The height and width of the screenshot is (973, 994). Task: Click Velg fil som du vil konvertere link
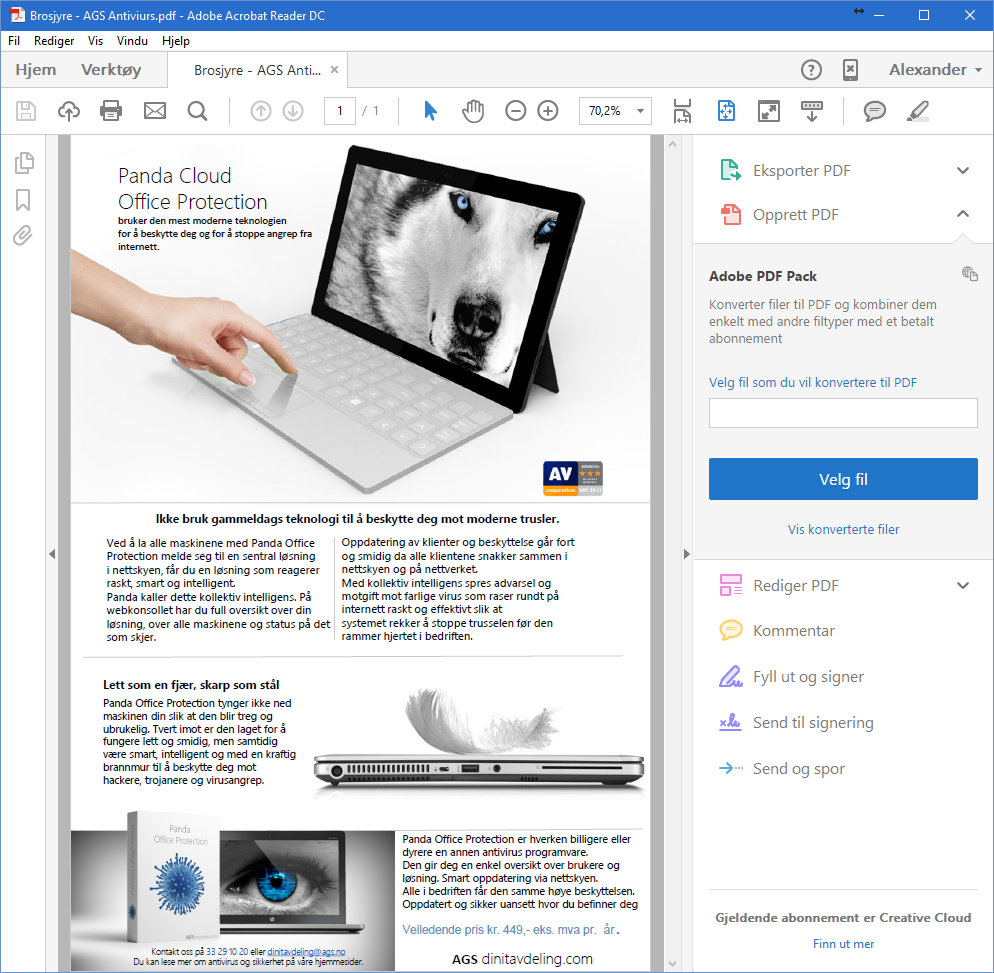click(x=813, y=382)
